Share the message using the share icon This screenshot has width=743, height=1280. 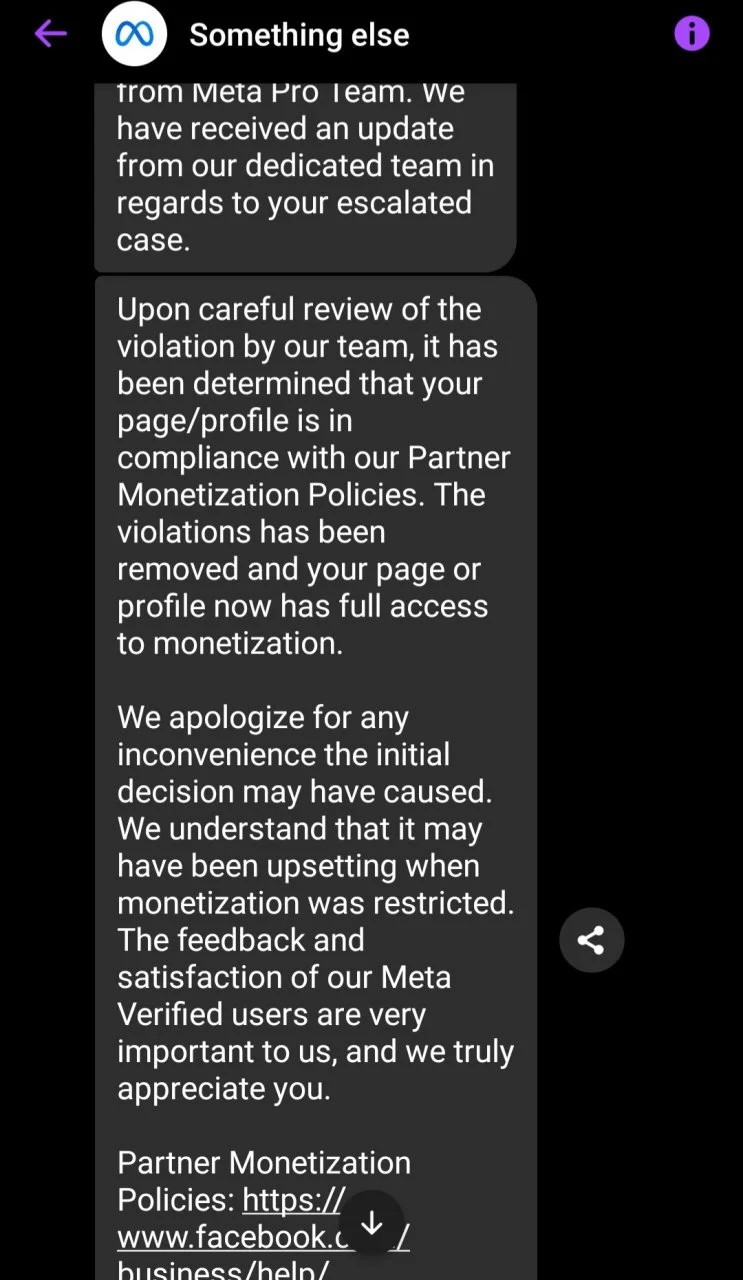point(591,940)
